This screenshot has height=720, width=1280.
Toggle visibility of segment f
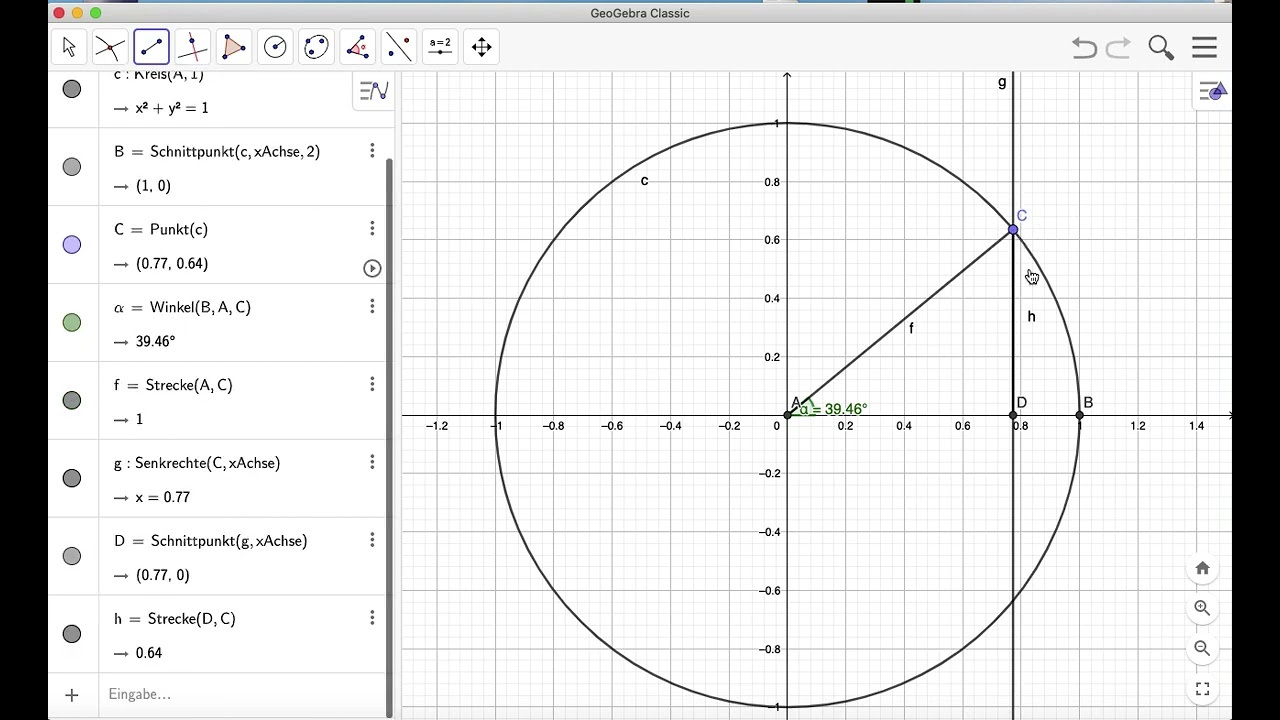[72, 400]
